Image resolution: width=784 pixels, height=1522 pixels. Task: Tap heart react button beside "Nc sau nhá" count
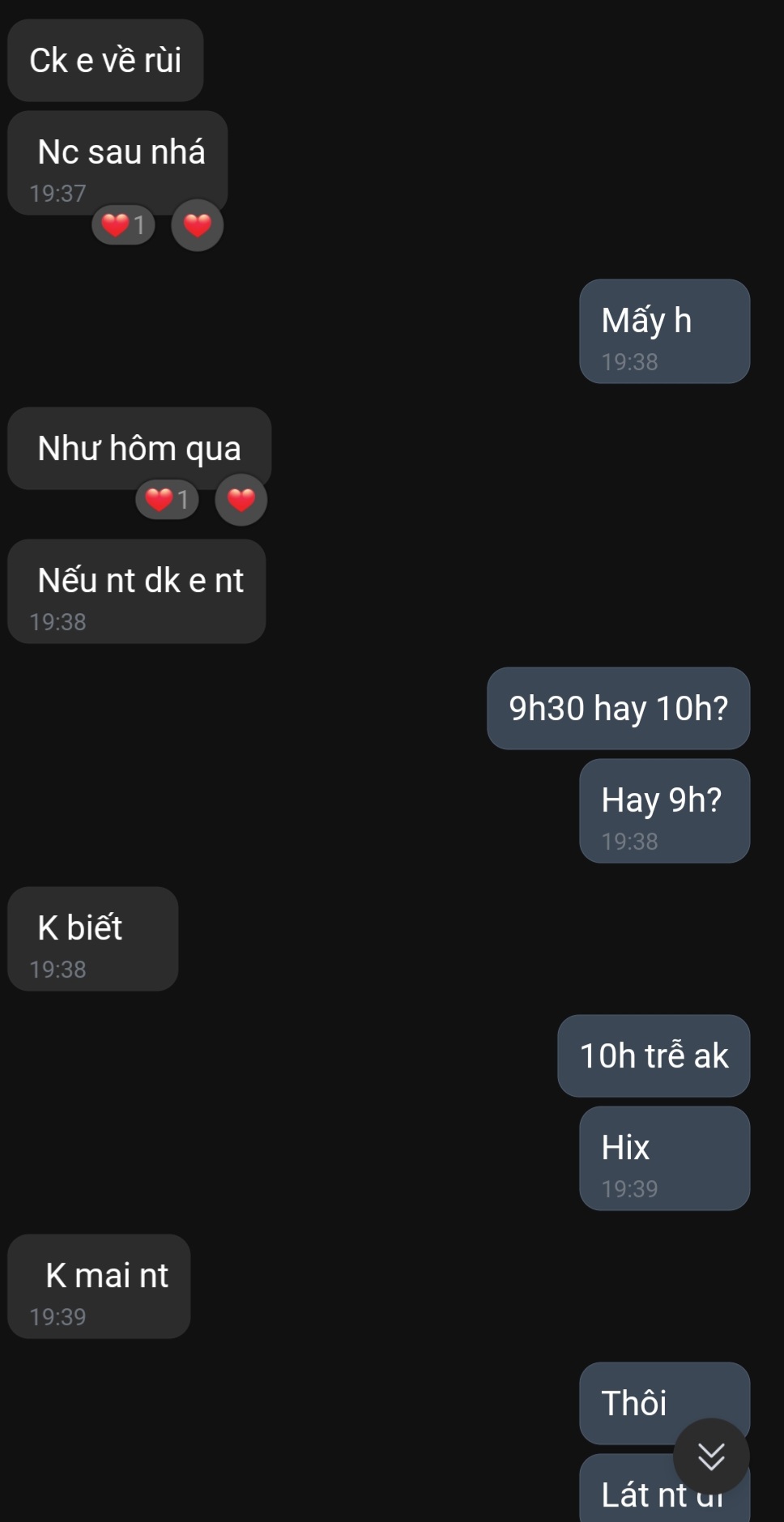tap(197, 224)
